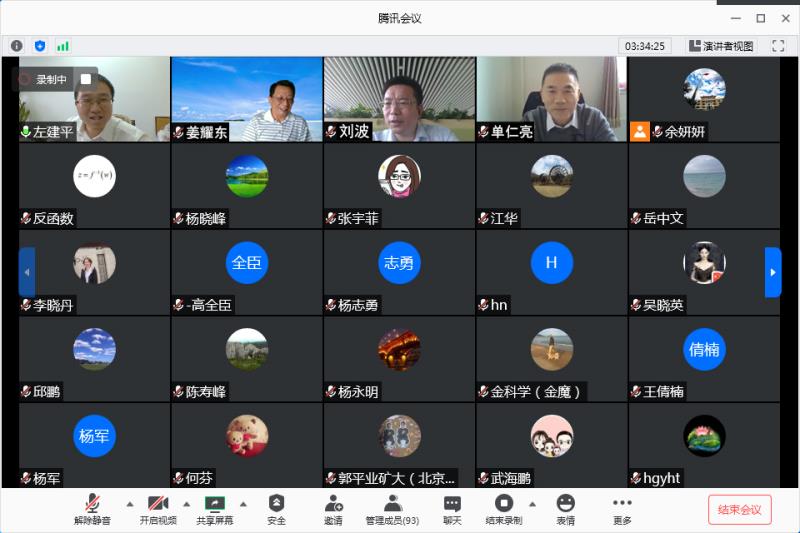800x533 pixels.
Task: Enter fullscreen mode using the top-right icon
Action: pos(778,46)
